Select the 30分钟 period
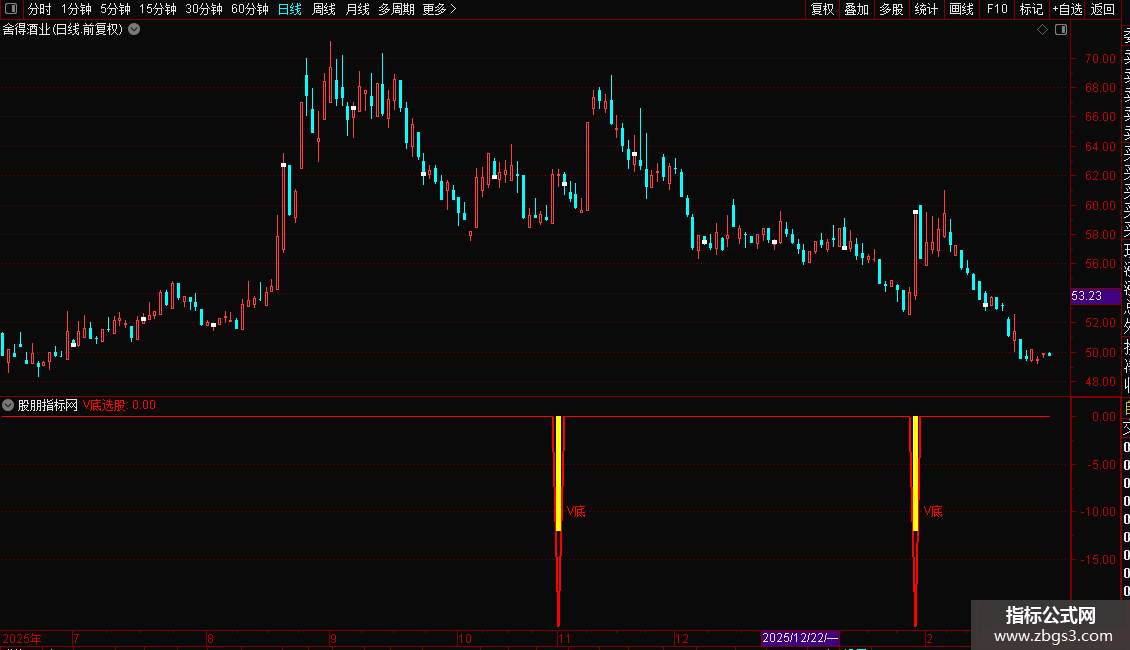 tap(204, 9)
